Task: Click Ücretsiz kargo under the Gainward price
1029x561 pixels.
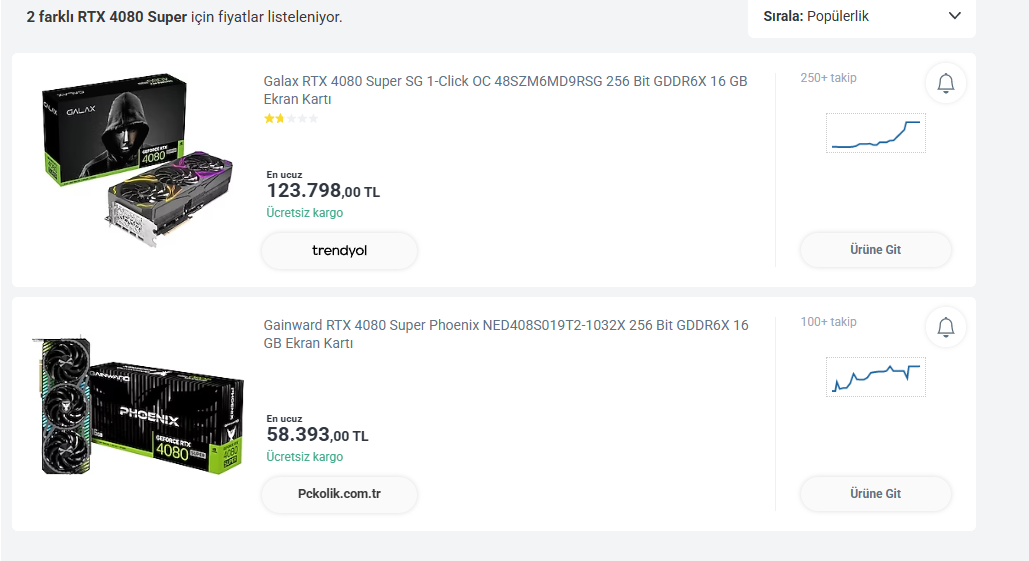Action: pyautogui.click(x=304, y=457)
